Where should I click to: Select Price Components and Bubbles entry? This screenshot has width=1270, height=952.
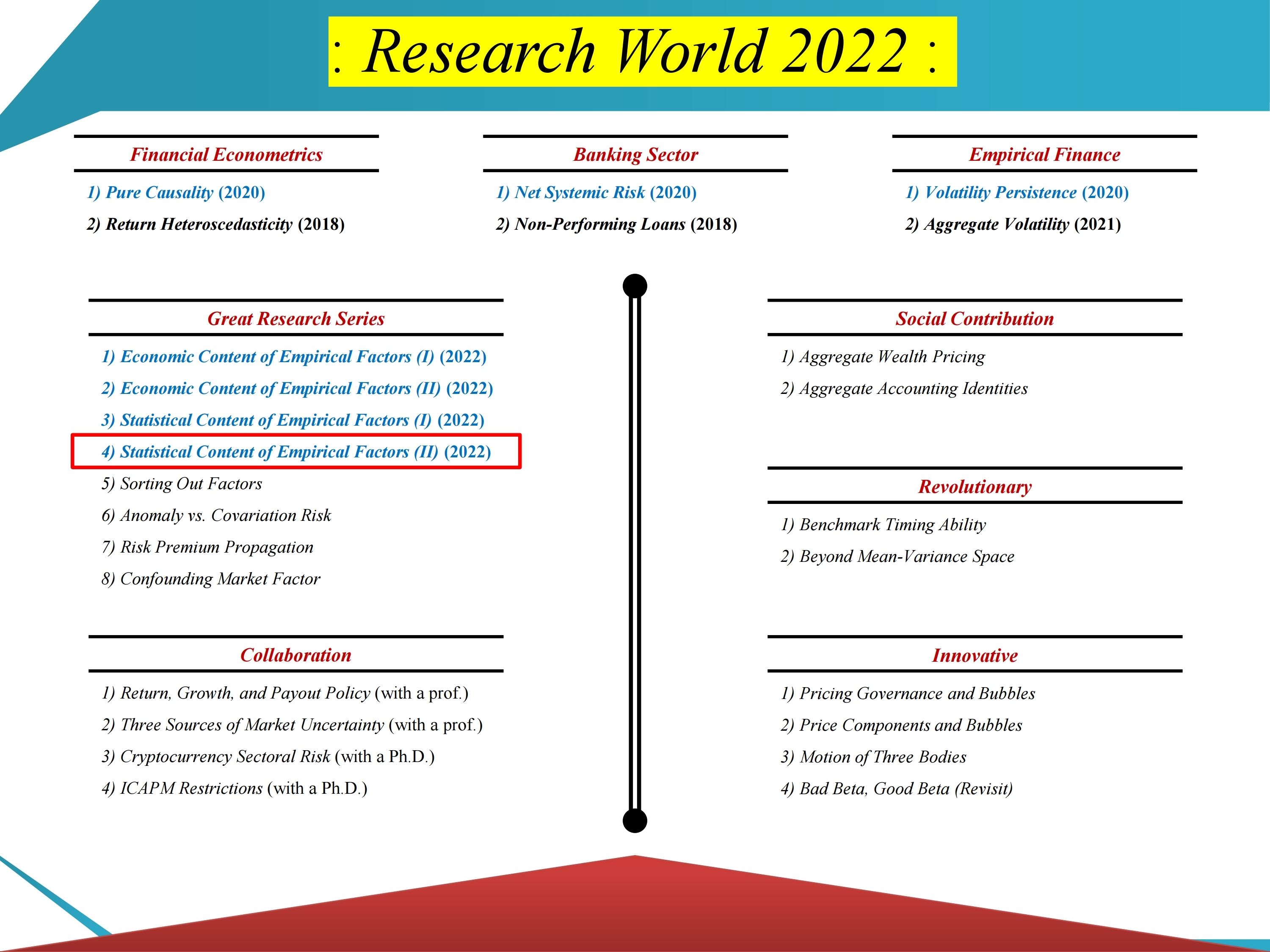tap(901, 725)
